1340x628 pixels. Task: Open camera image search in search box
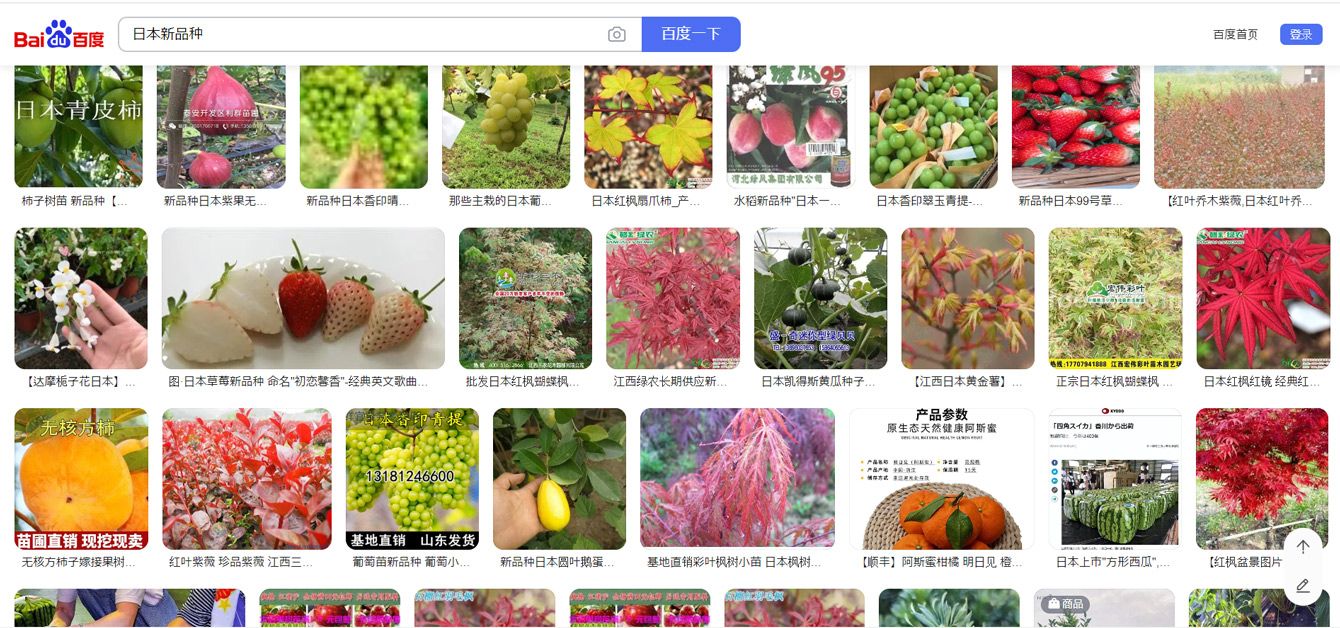616,34
